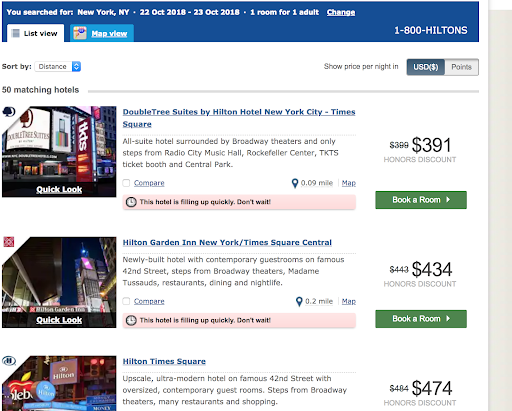Viewport: 512px width, 411px height.
Task: Click the List view icon
Action: [15, 33]
